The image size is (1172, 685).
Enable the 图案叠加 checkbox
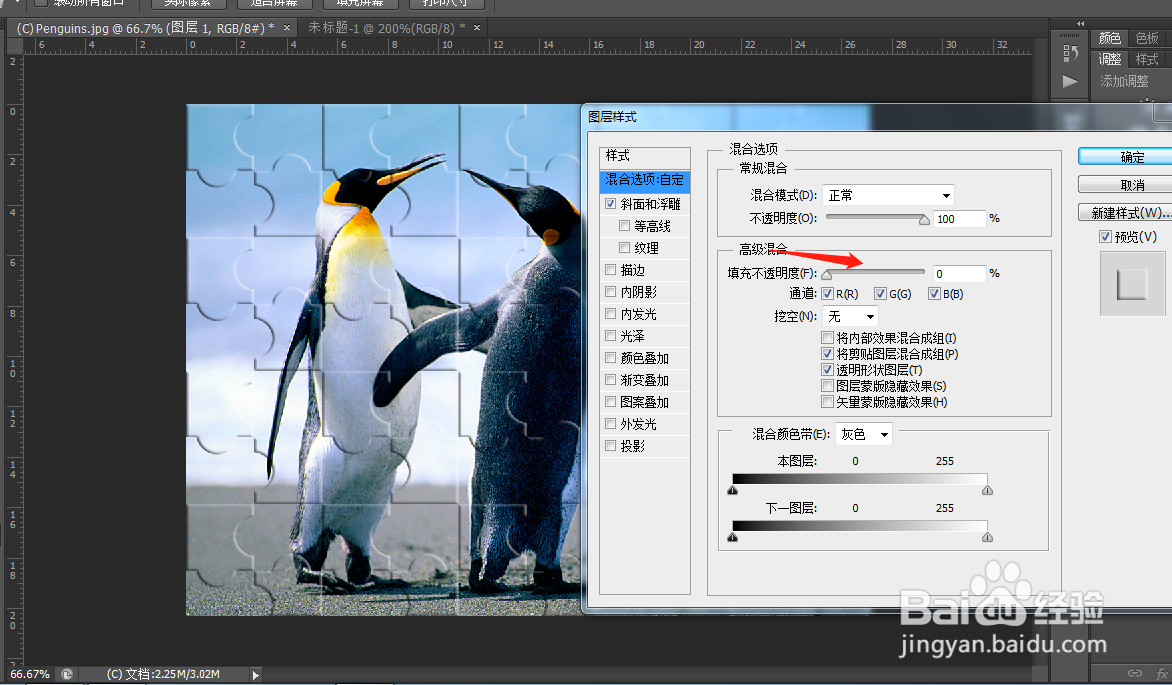(611, 402)
